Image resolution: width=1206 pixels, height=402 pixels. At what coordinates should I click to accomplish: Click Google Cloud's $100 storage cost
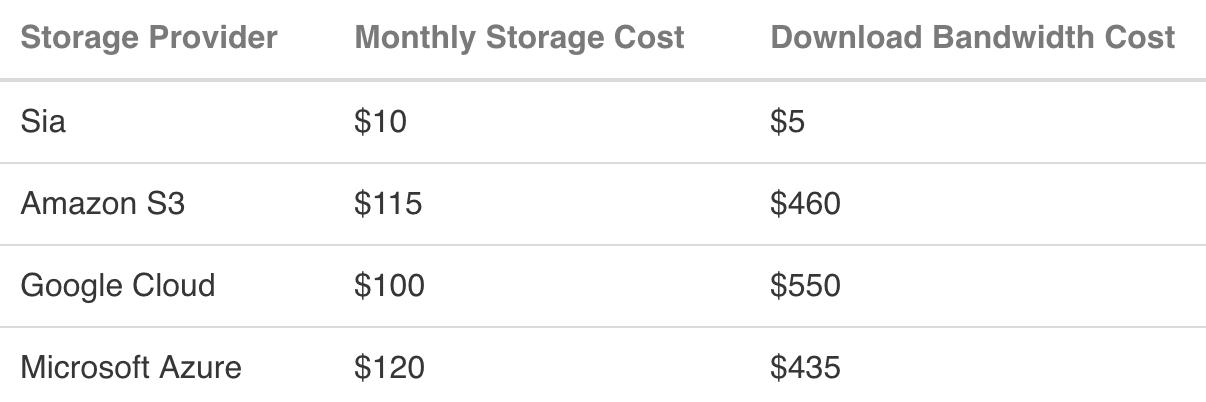point(390,286)
